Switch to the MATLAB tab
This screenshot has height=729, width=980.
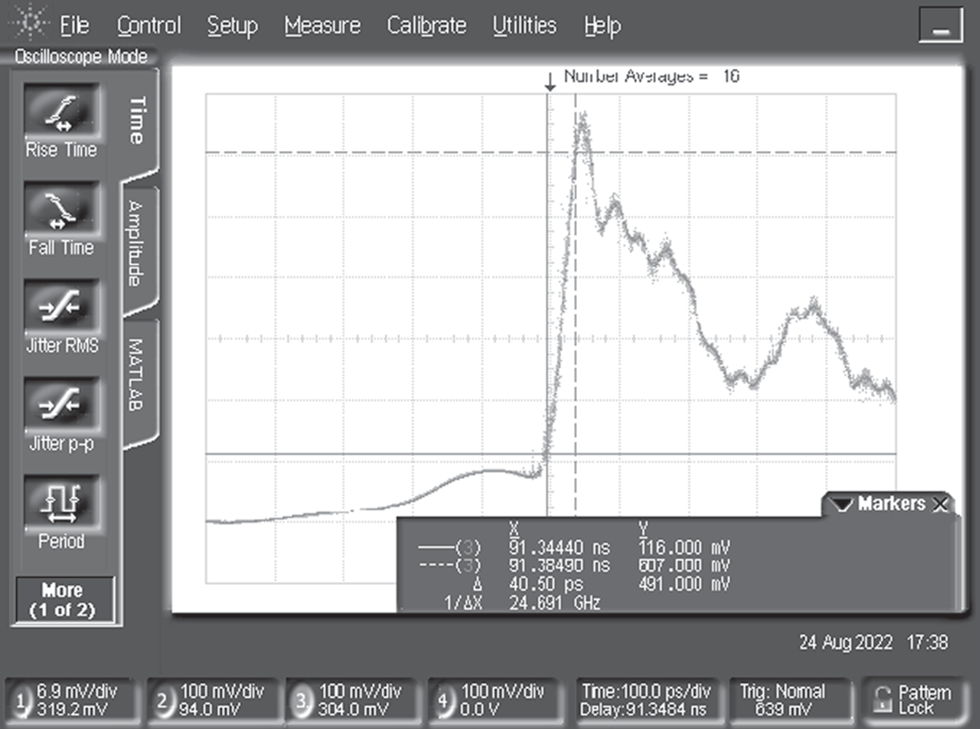click(137, 377)
